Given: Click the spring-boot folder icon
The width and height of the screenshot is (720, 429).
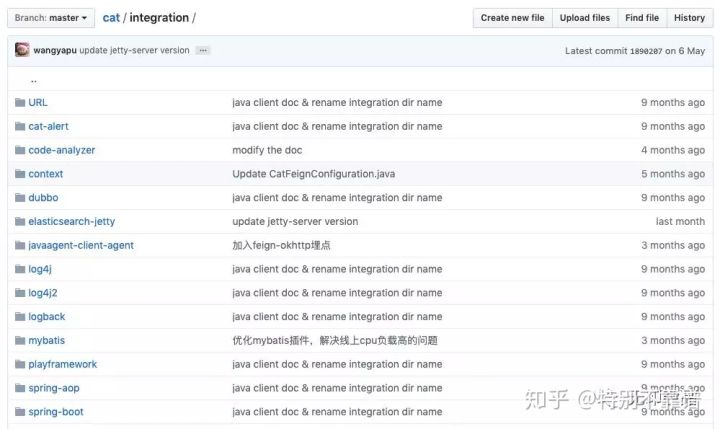Looking at the screenshot, I should (x=20, y=412).
